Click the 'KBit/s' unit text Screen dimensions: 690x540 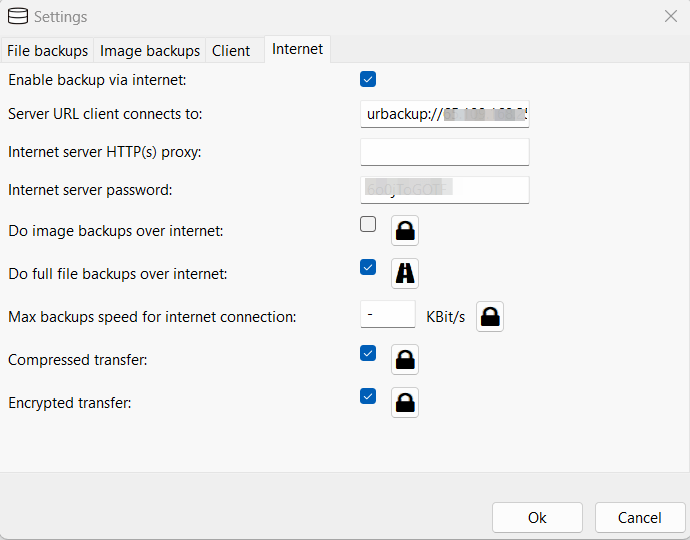click(x=445, y=317)
